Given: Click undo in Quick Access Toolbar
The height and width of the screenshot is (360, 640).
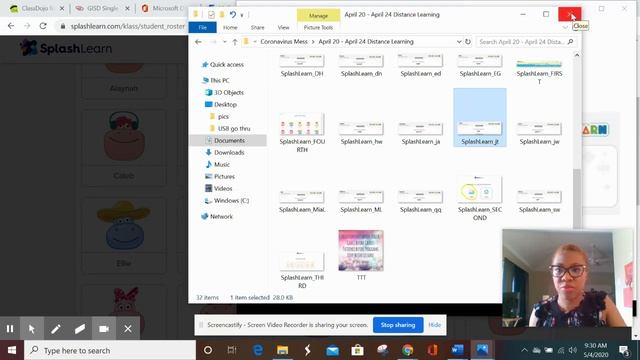Looking at the screenshot, I should pyautogui.click(x=232, y=15).
